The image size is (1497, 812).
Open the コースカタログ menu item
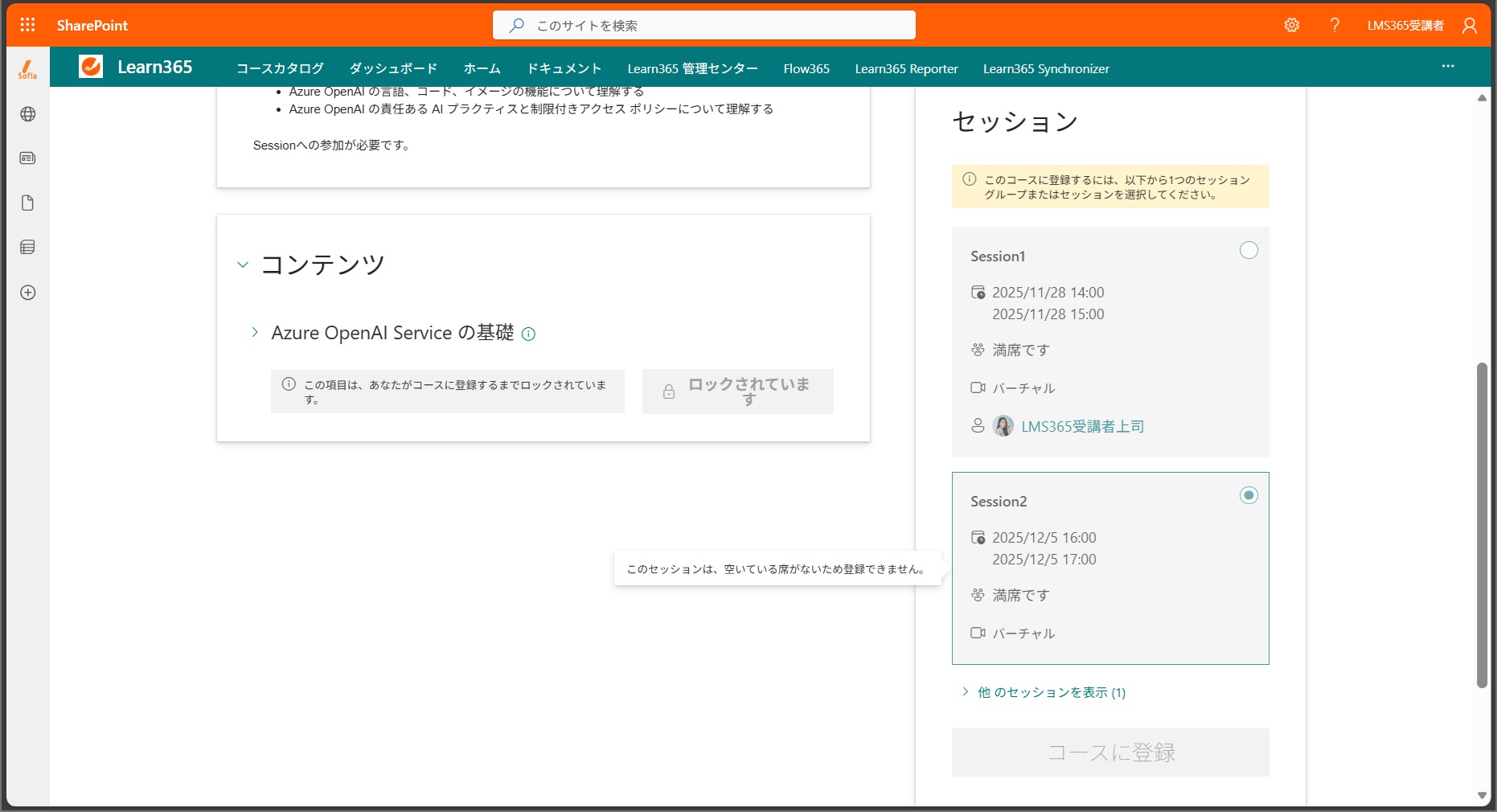click(x=280, y=68)
